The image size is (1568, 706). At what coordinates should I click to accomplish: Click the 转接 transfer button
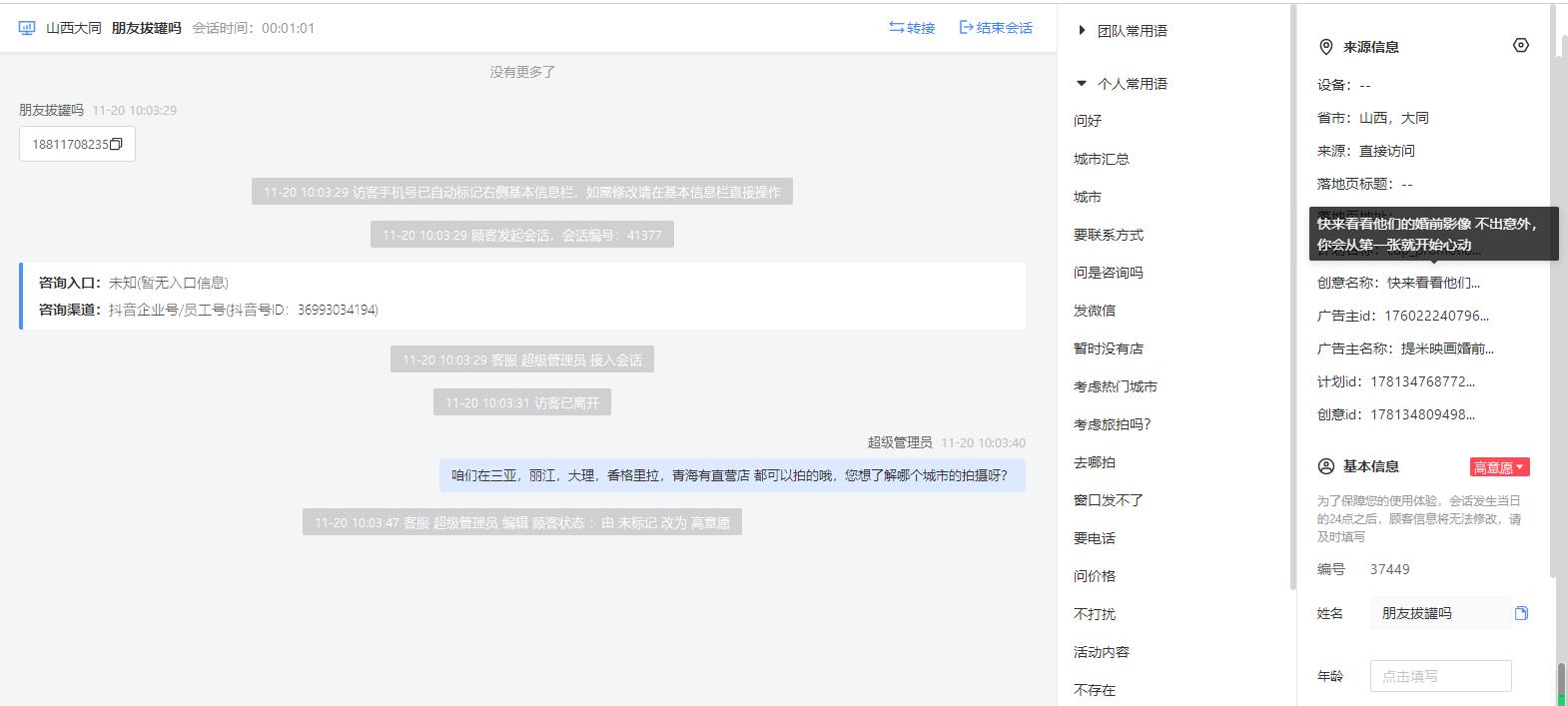click(x=912, y=28)
